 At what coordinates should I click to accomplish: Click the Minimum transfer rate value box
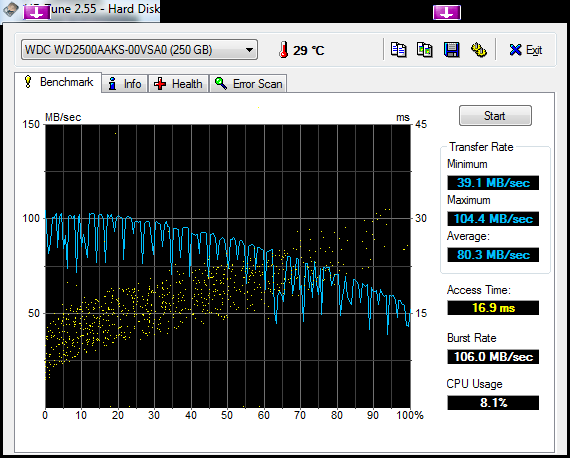[x=493, y=182]
